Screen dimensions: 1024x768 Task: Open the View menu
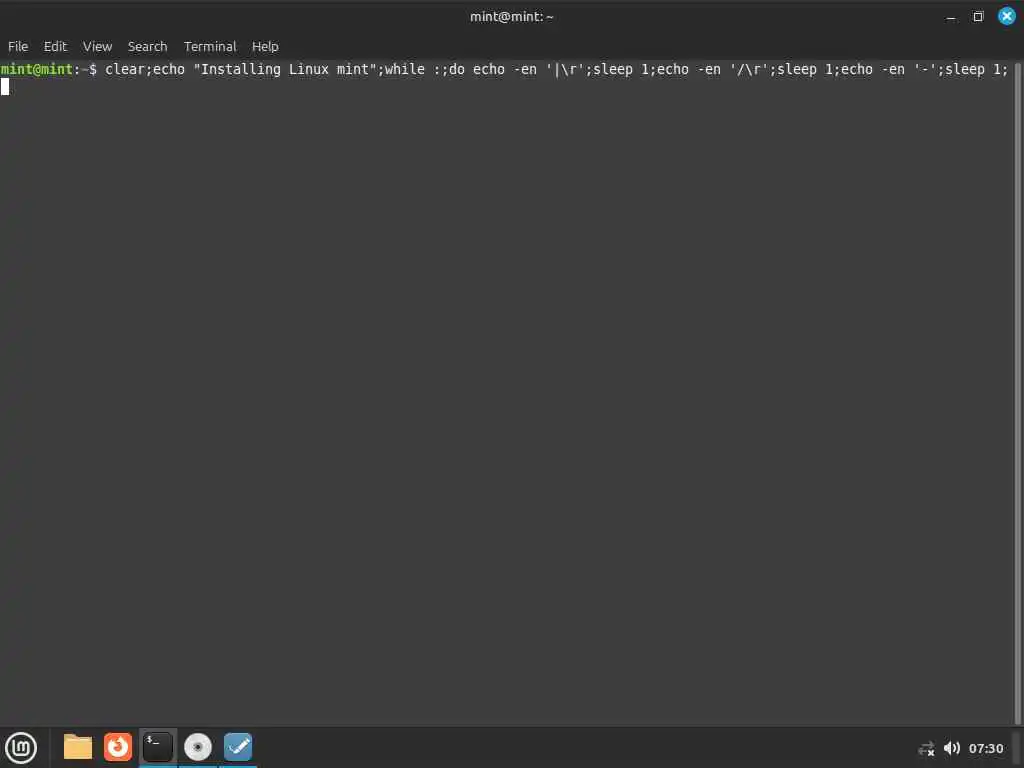tap(97, 46)
